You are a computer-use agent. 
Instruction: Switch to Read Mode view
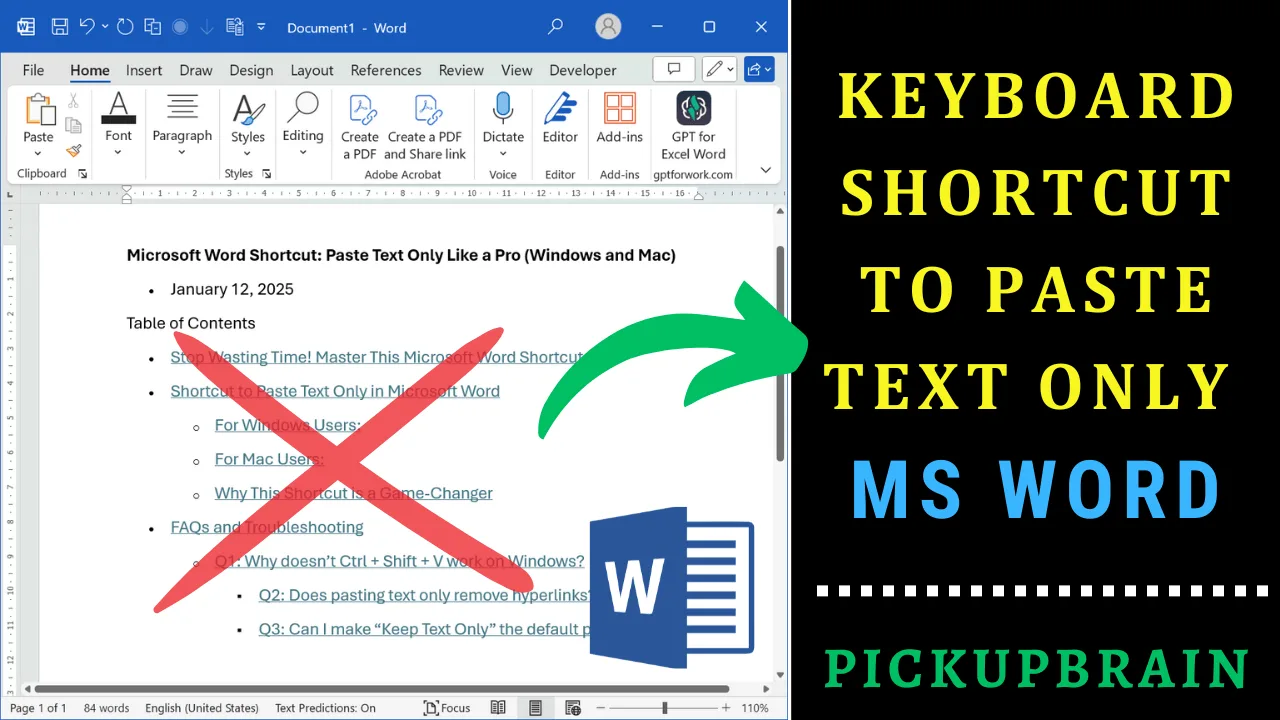(498, 708)
